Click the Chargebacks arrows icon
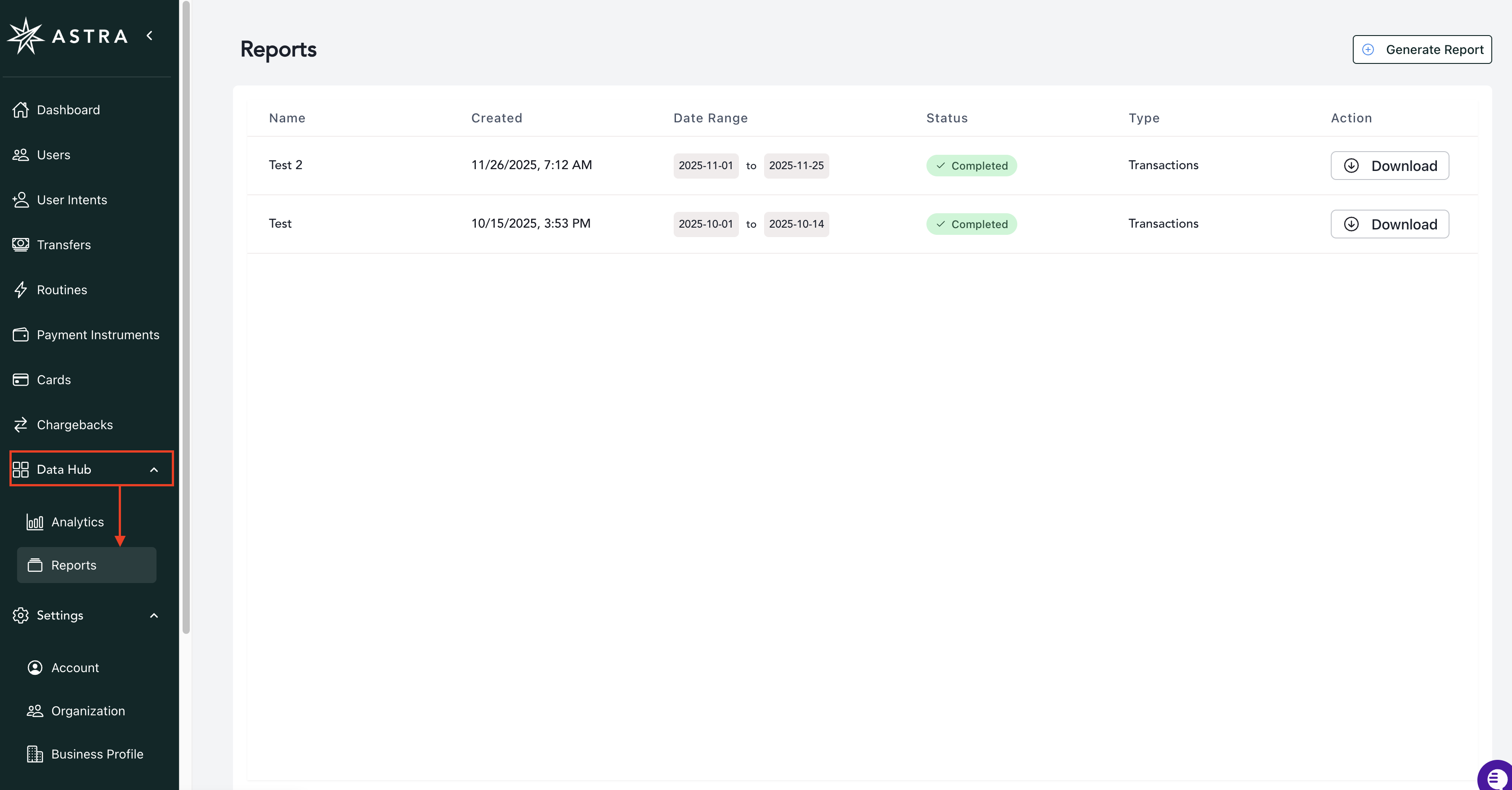 21,425
